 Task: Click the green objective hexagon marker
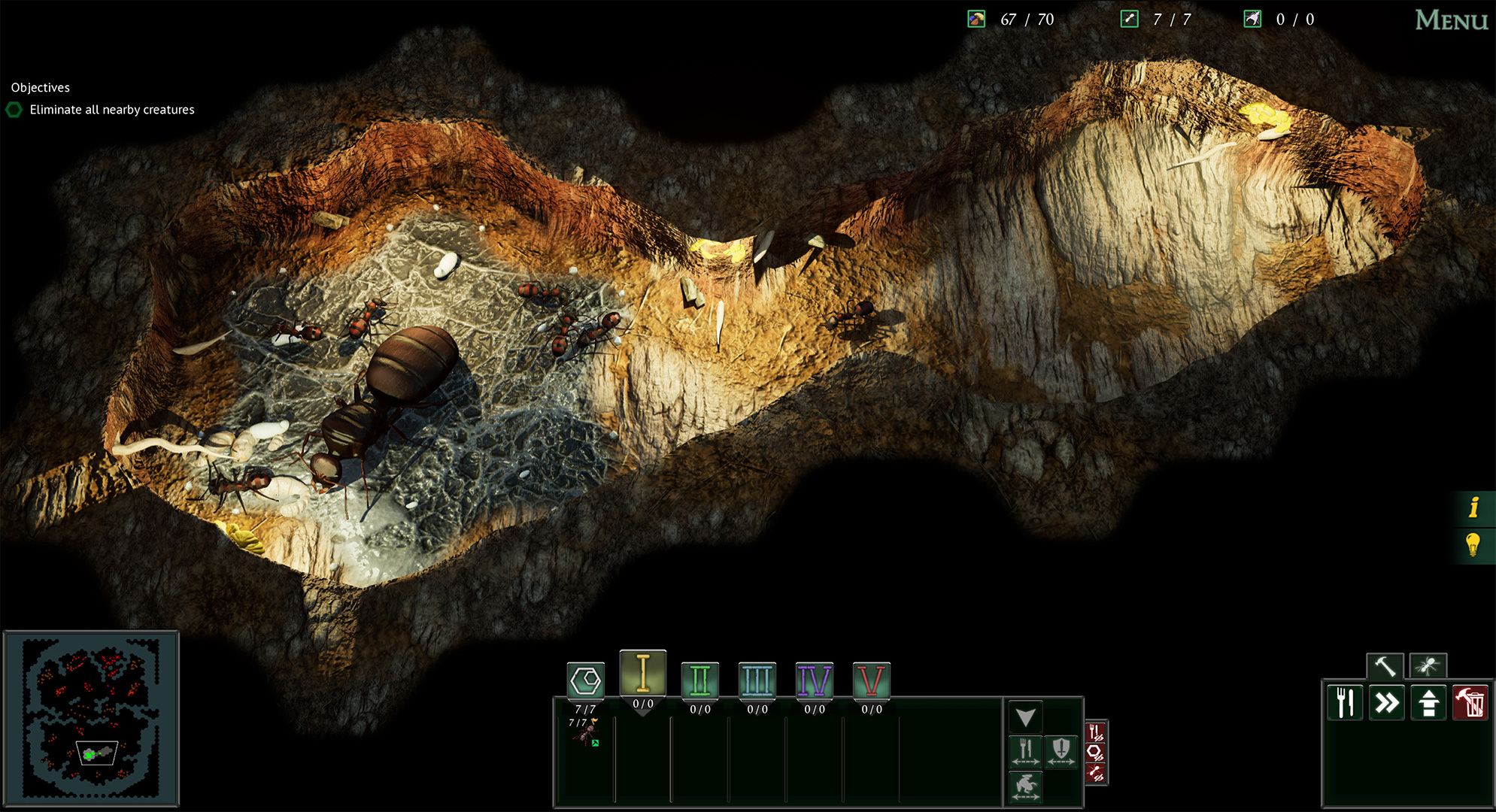click(14, 110)
